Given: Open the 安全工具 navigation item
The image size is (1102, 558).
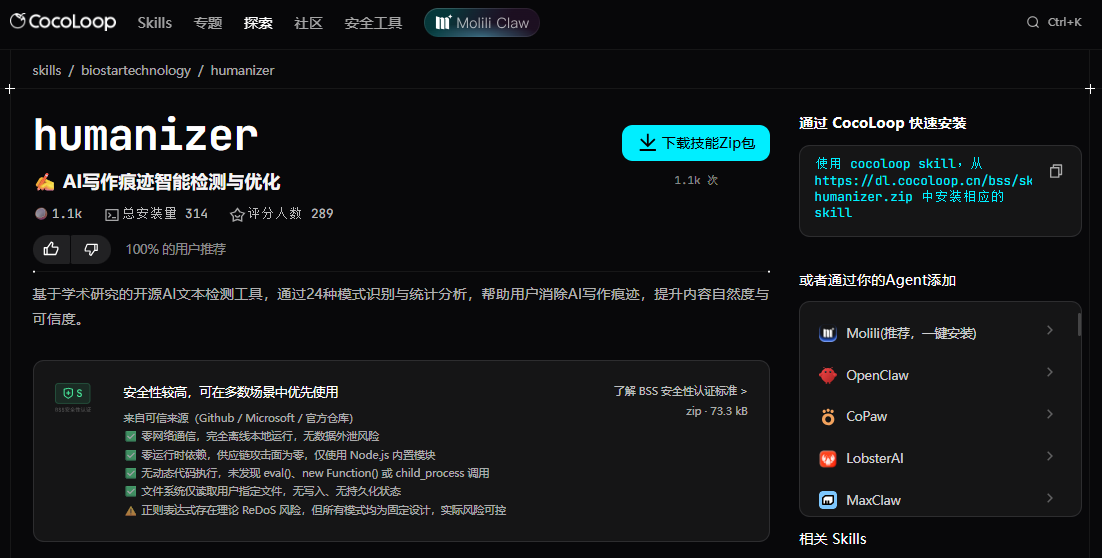Looking at the screenshot, I should click(373, 22).
